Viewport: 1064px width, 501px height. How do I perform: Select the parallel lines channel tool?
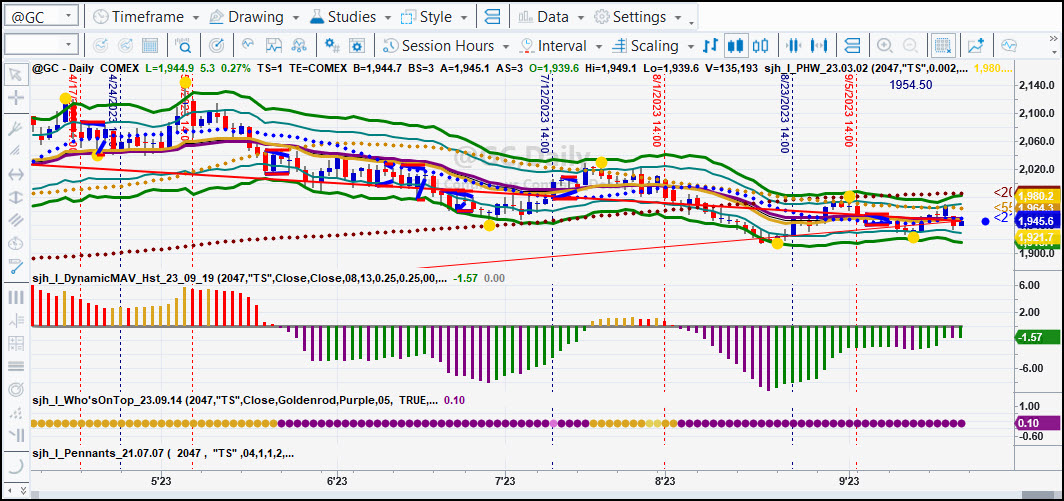click(16, 220)
